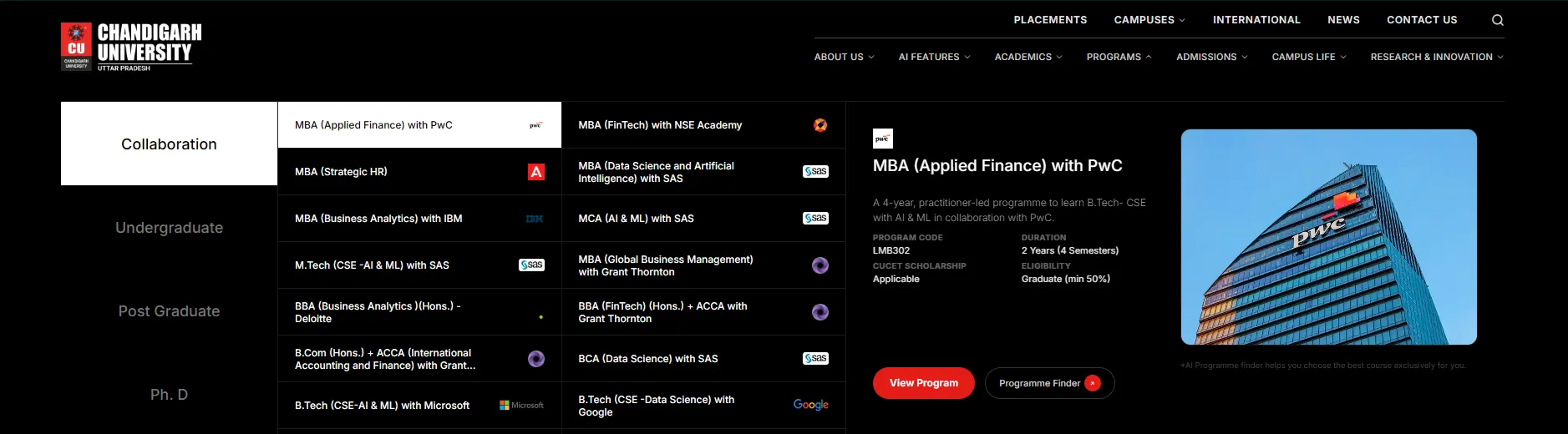Click the CUCET Scholarship value Applicable
This screenshot has height=434, width=1568.
[x=896, y=279]
